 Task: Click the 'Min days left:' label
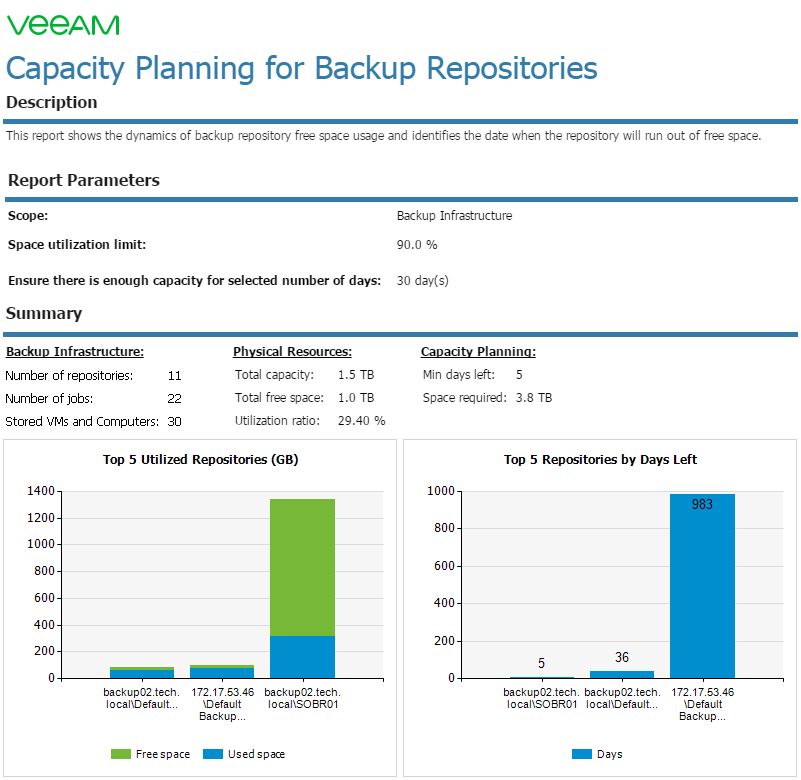459,374
